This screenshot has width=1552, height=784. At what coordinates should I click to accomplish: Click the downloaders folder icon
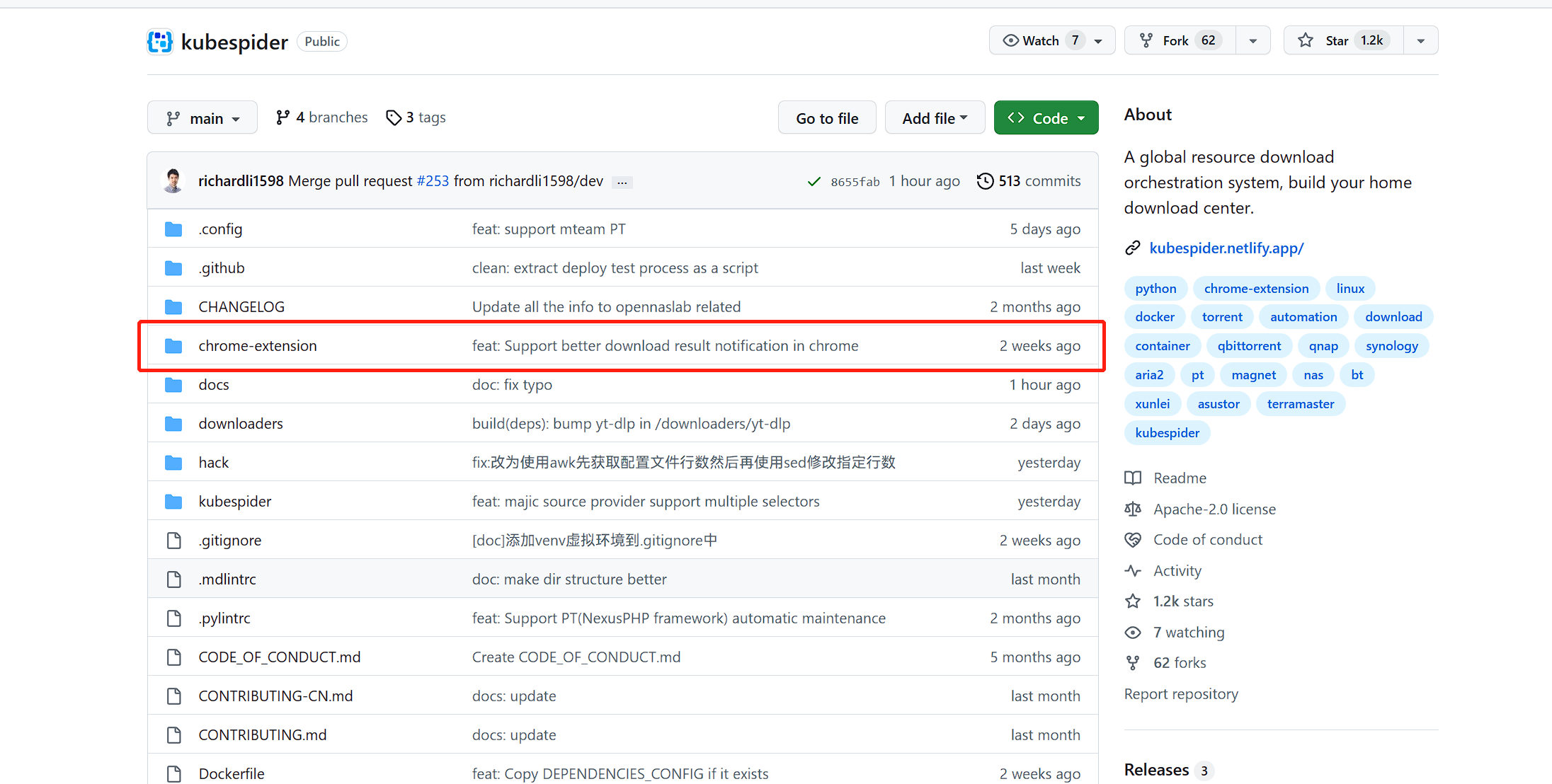173,424
